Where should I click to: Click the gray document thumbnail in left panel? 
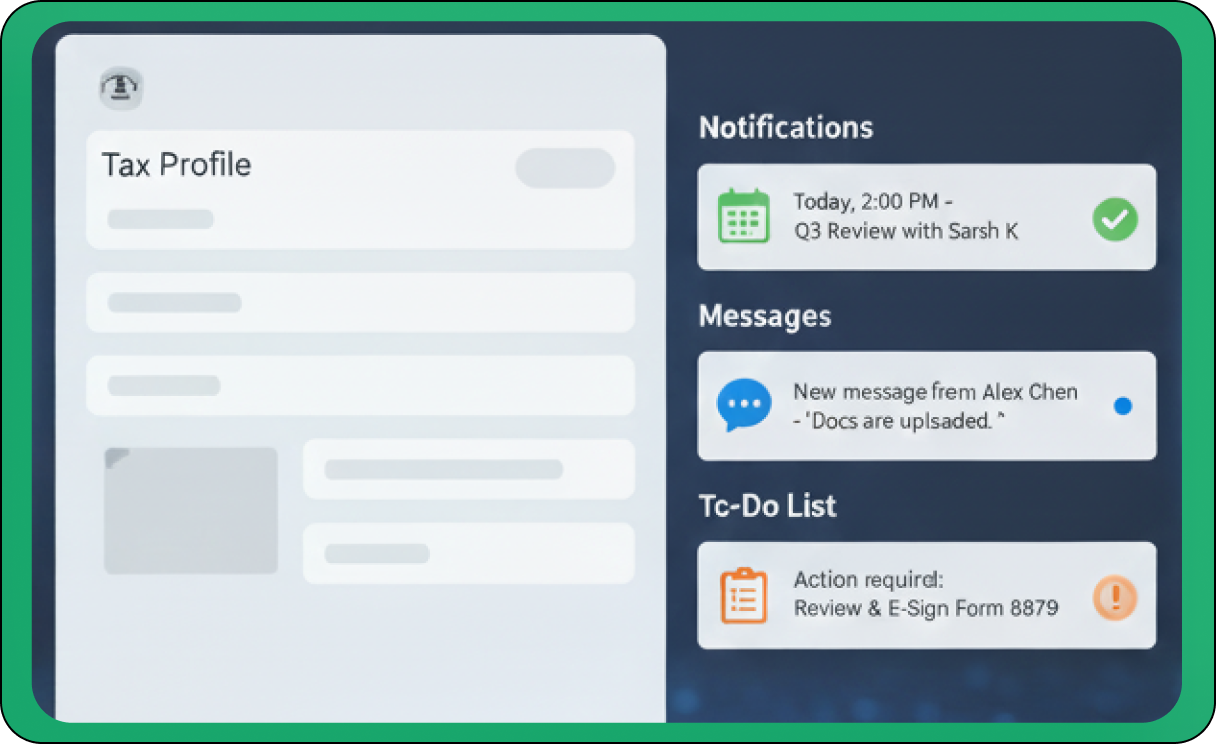[191, 510]
